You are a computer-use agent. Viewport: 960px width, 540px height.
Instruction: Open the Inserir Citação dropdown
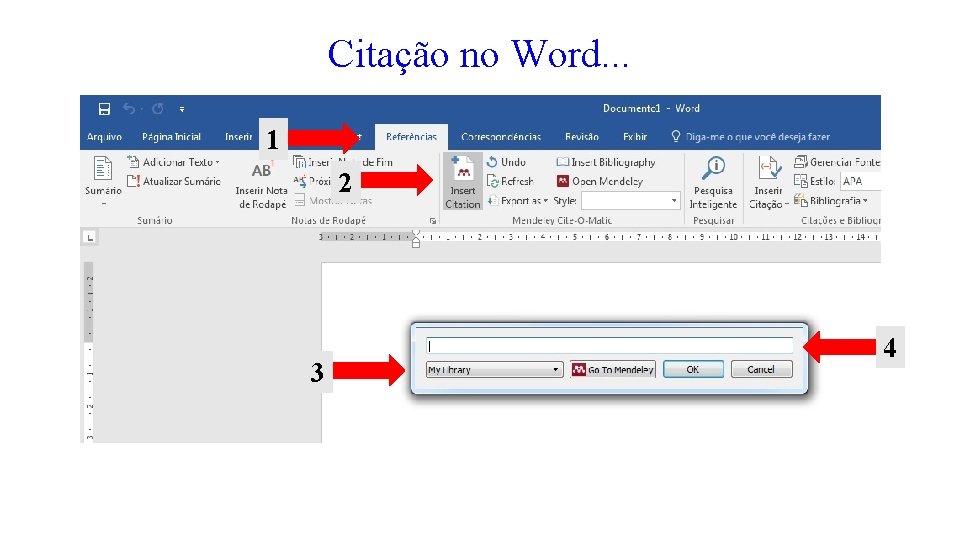tap(768, 182)
